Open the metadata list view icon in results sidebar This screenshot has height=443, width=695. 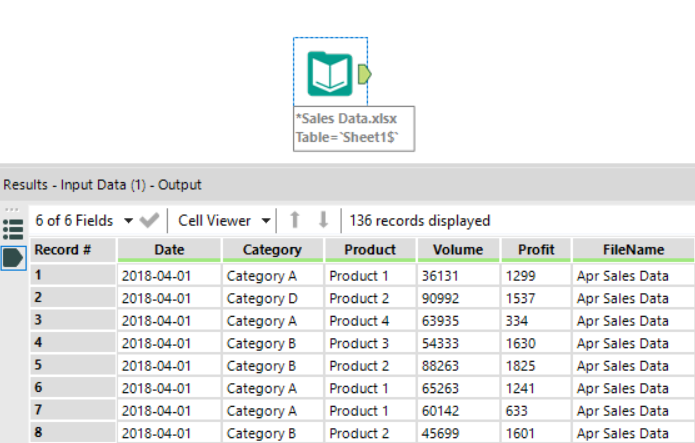point(13,229)
